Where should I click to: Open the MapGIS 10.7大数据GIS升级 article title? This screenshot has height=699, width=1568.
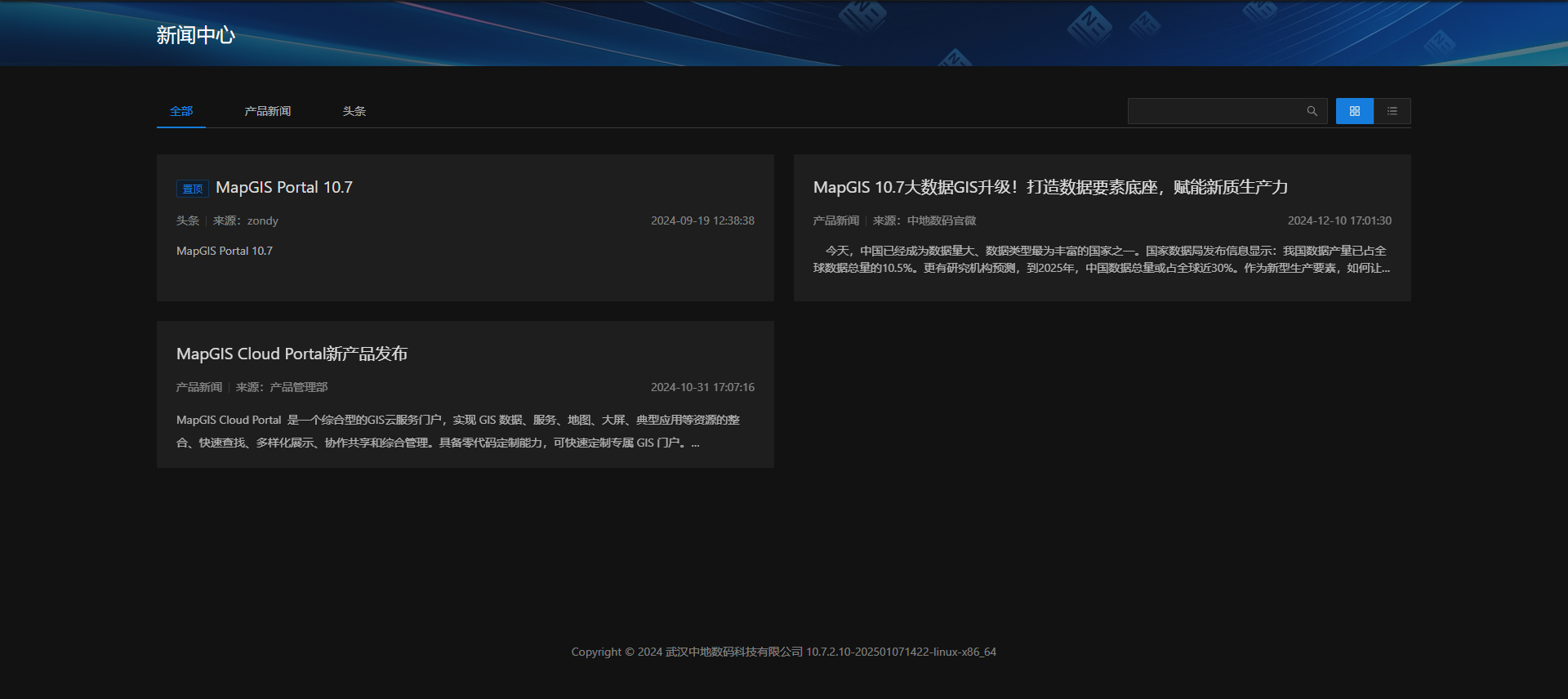(1050, 187)
